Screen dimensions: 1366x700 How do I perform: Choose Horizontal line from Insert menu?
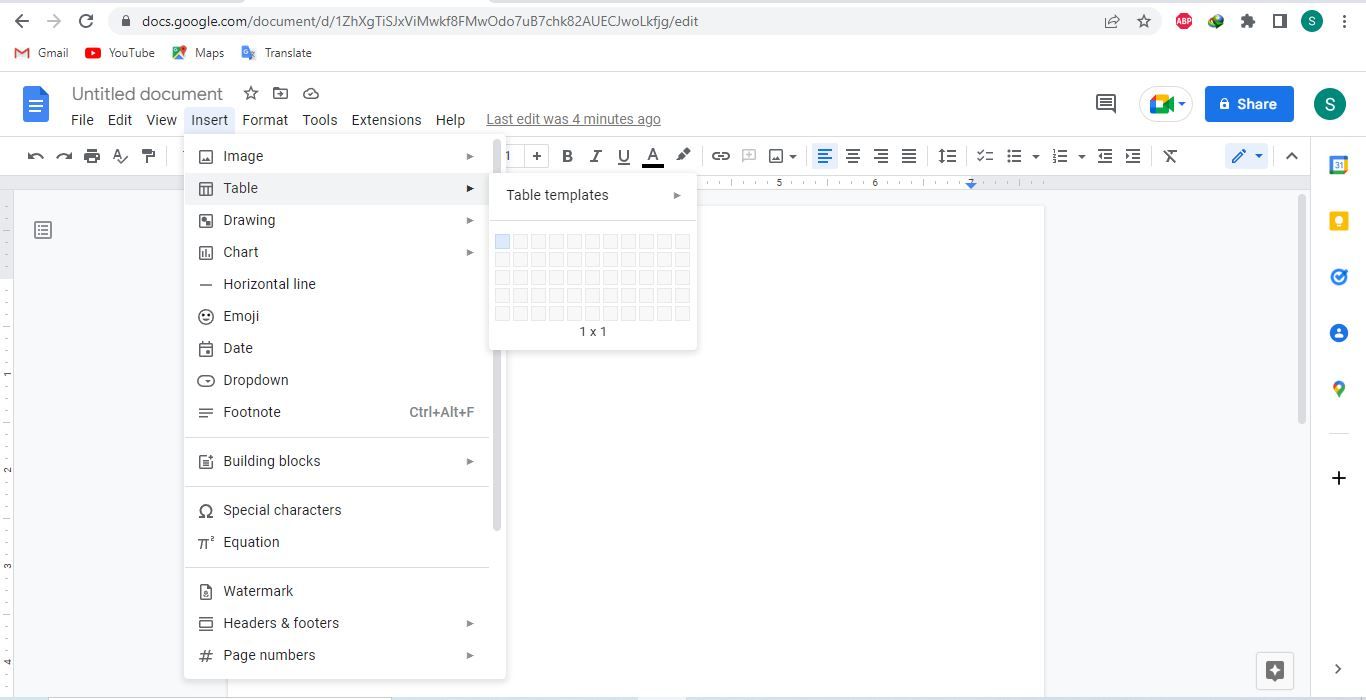pyautogui.click(x=337, y=284)
